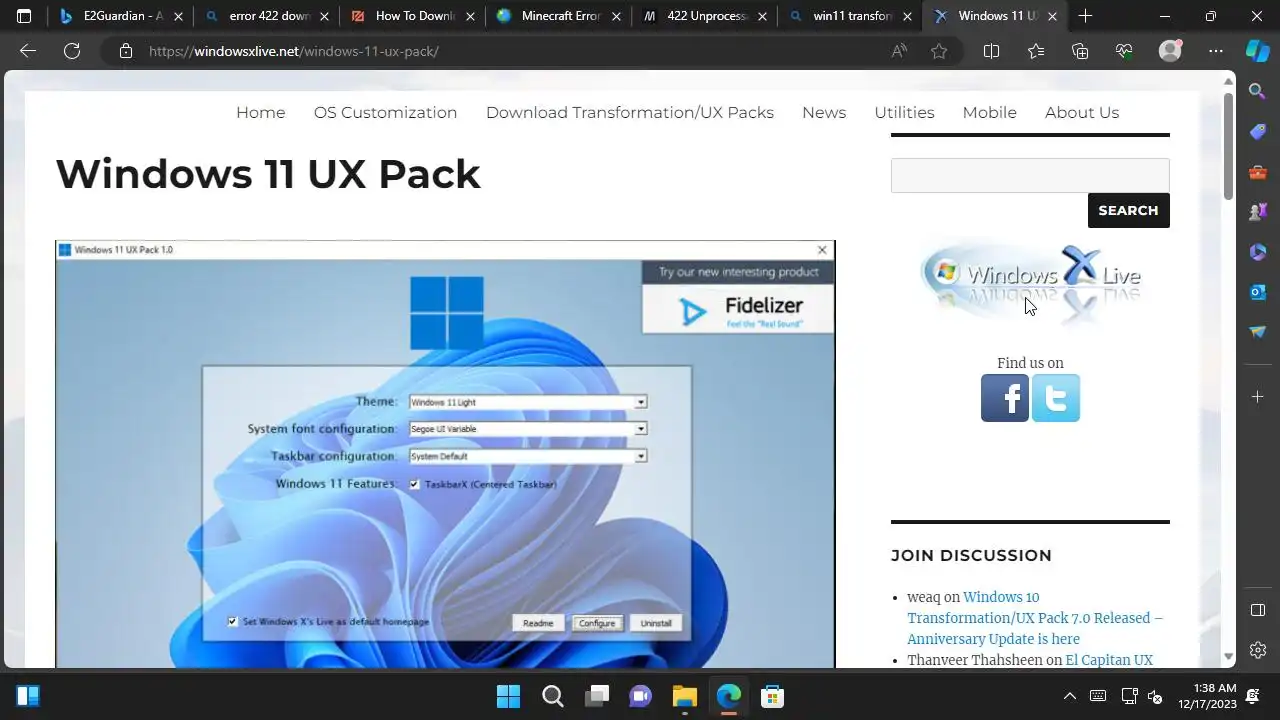Open El Capitan UX link

1109,660
